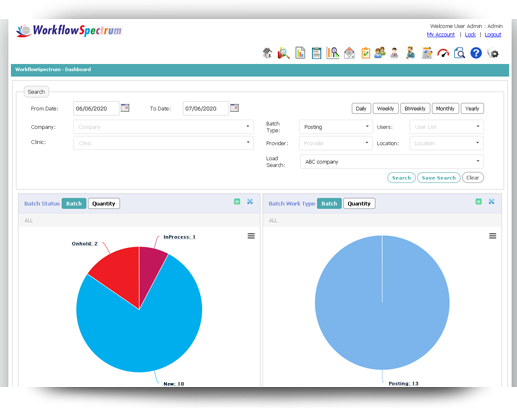Open the bar chart document report icon

coord(300,53)
